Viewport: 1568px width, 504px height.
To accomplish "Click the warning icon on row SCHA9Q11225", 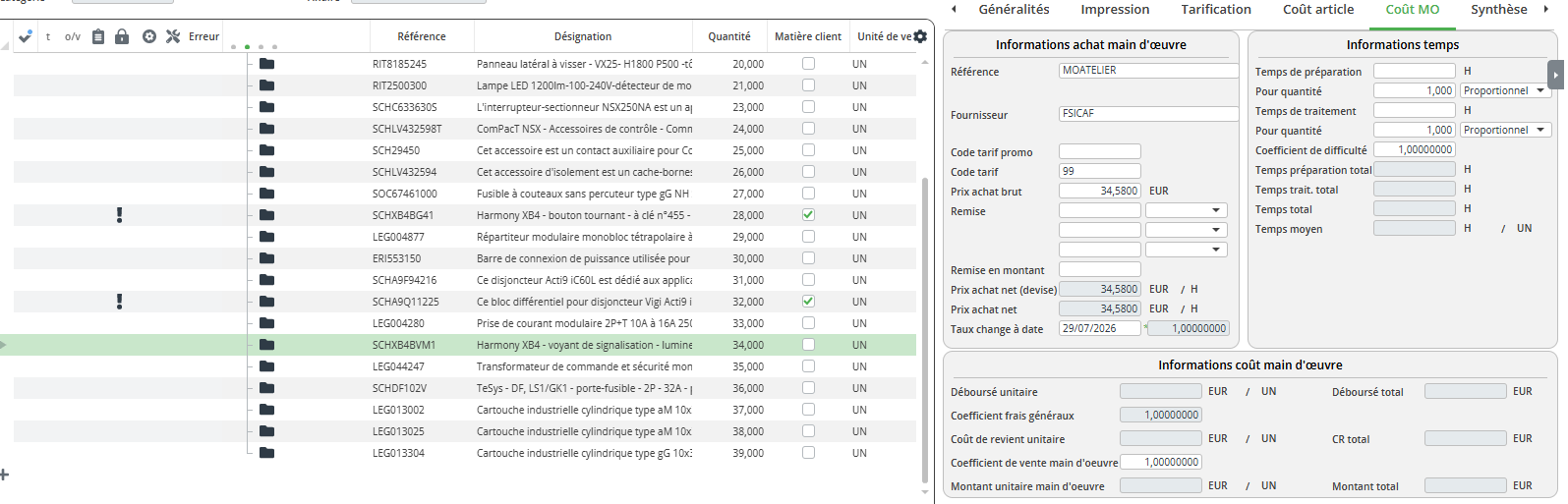I will (120, 302).
